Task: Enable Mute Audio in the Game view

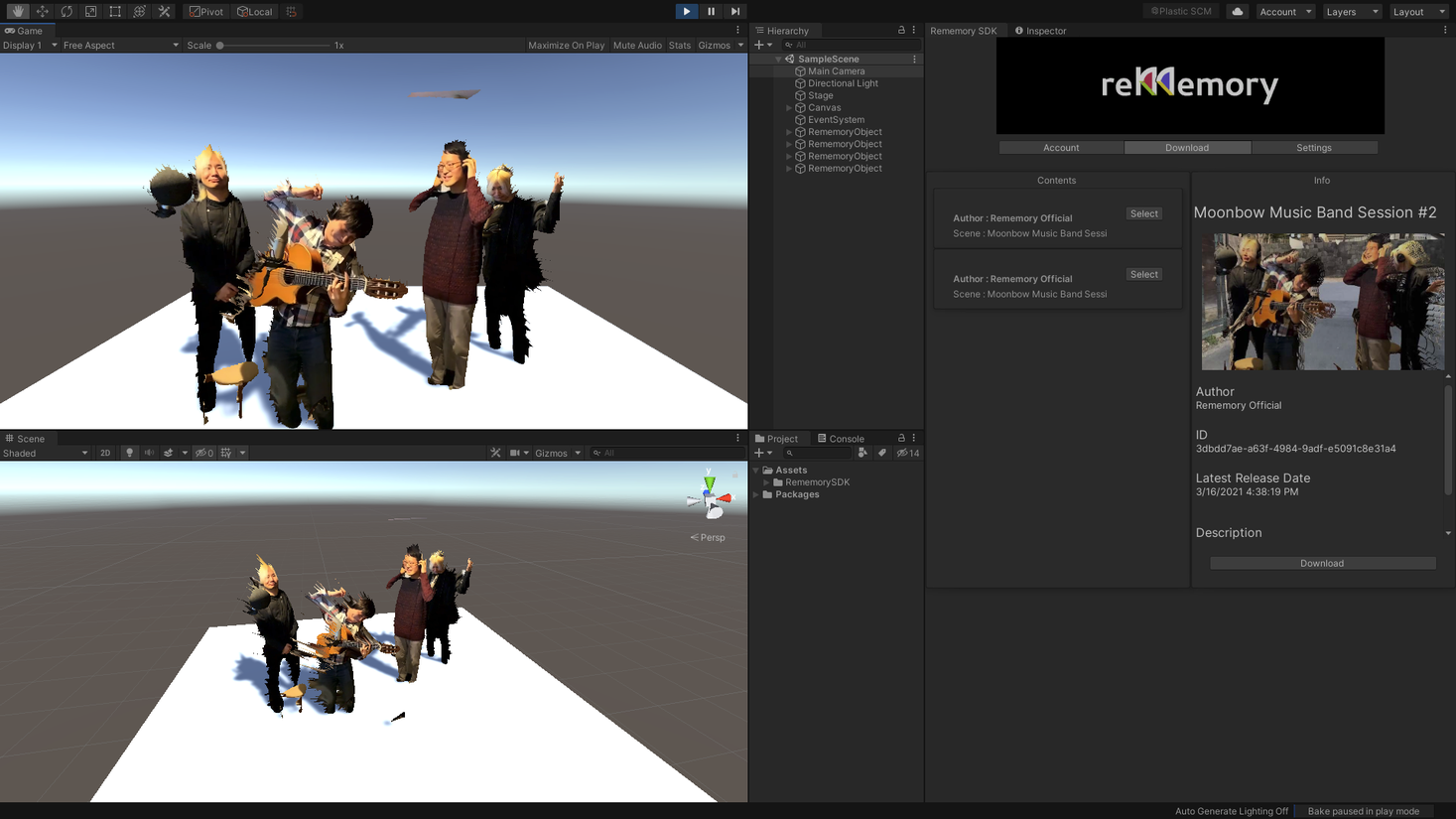Action: point(637,45)
